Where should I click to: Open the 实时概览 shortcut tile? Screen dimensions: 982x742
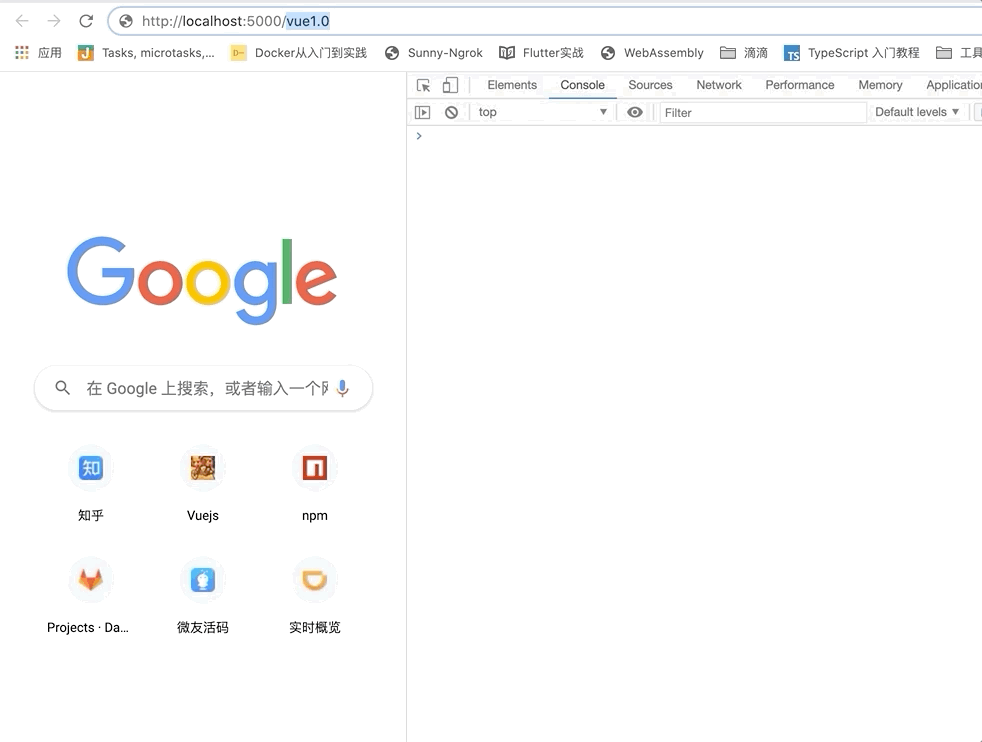(314, 595)
